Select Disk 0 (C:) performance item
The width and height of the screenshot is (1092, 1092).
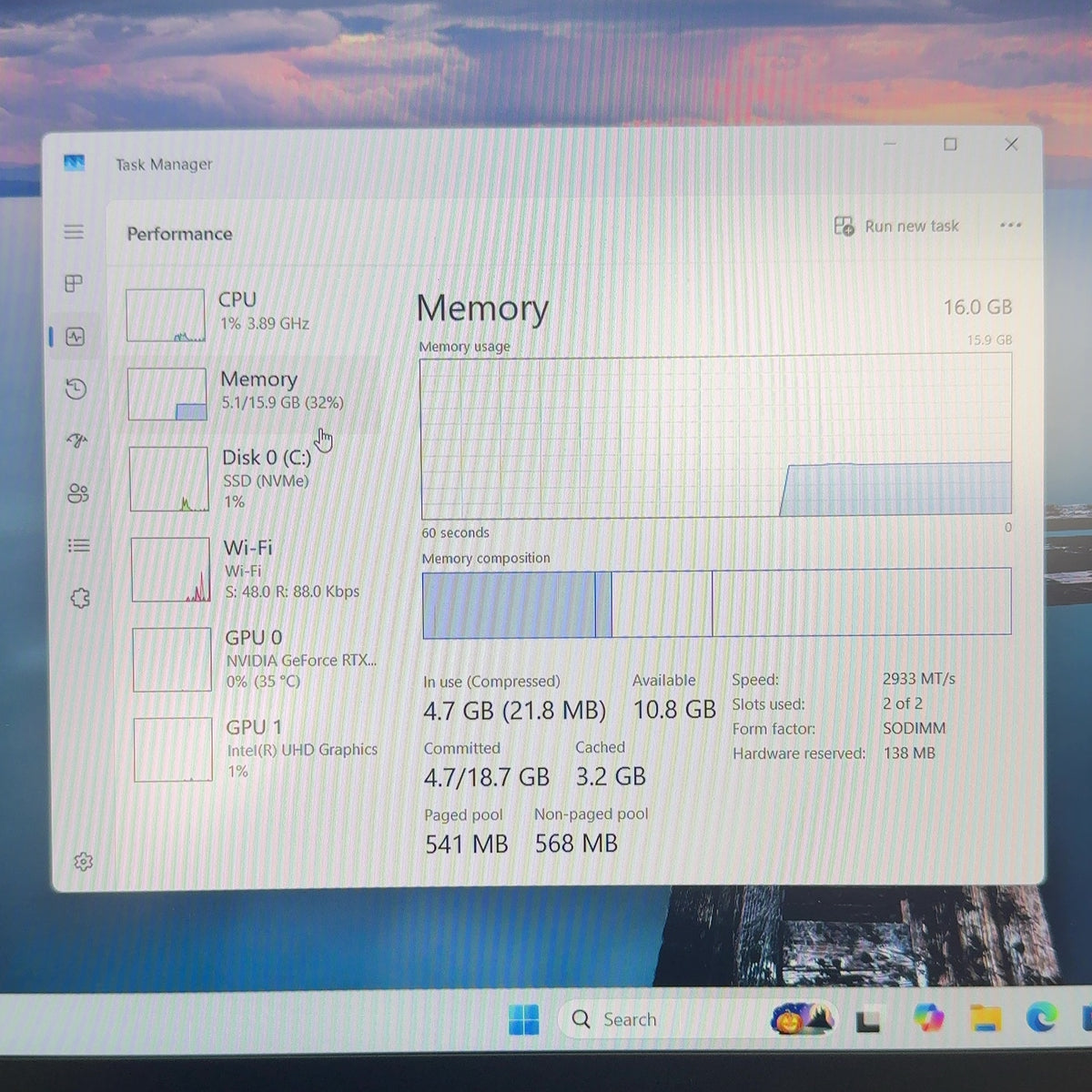click(x=255, y=479)
